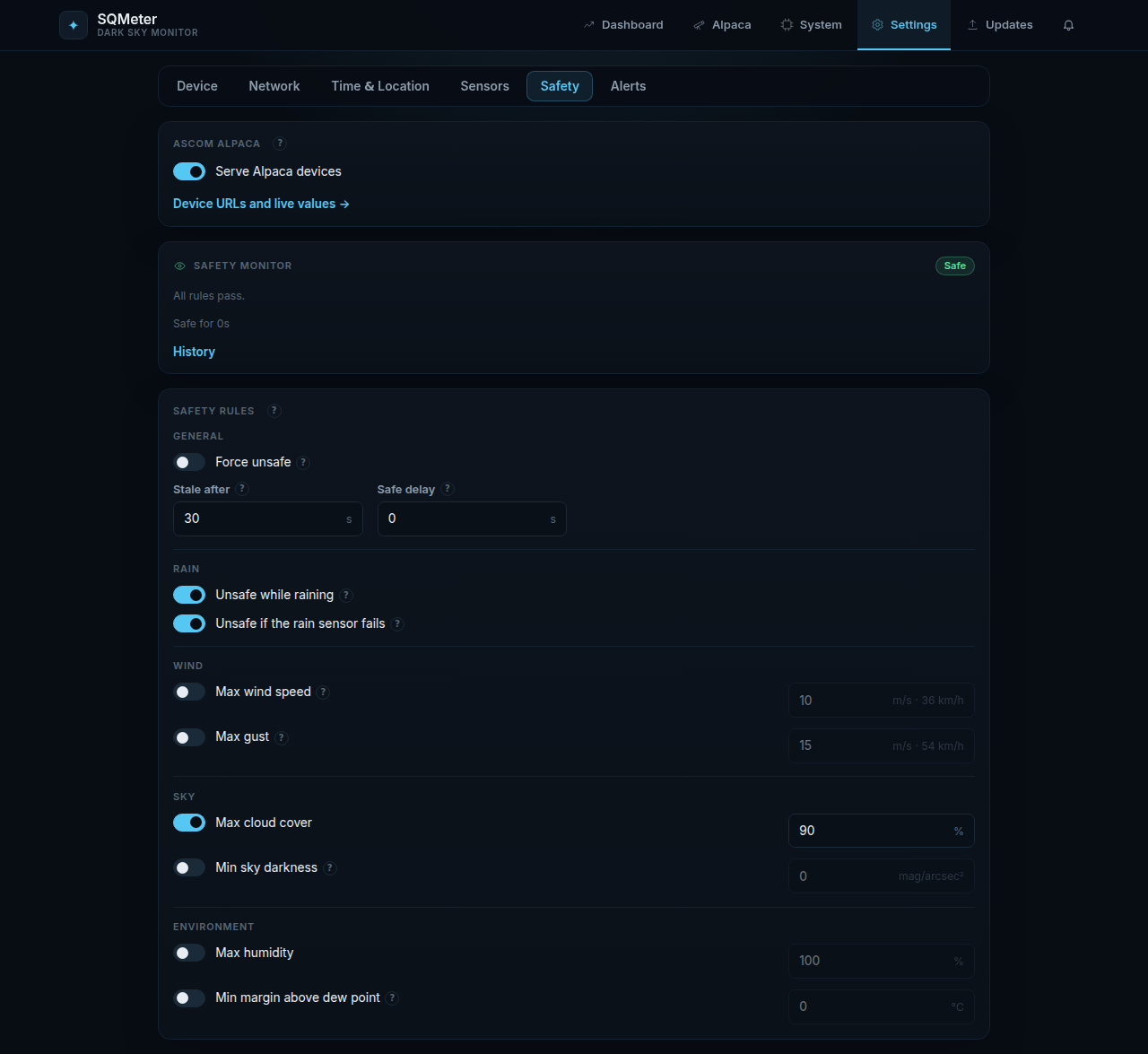Screen dimensions: 1148x1054
Task: Show help for Force unsafe
Action: click(303, 463)
